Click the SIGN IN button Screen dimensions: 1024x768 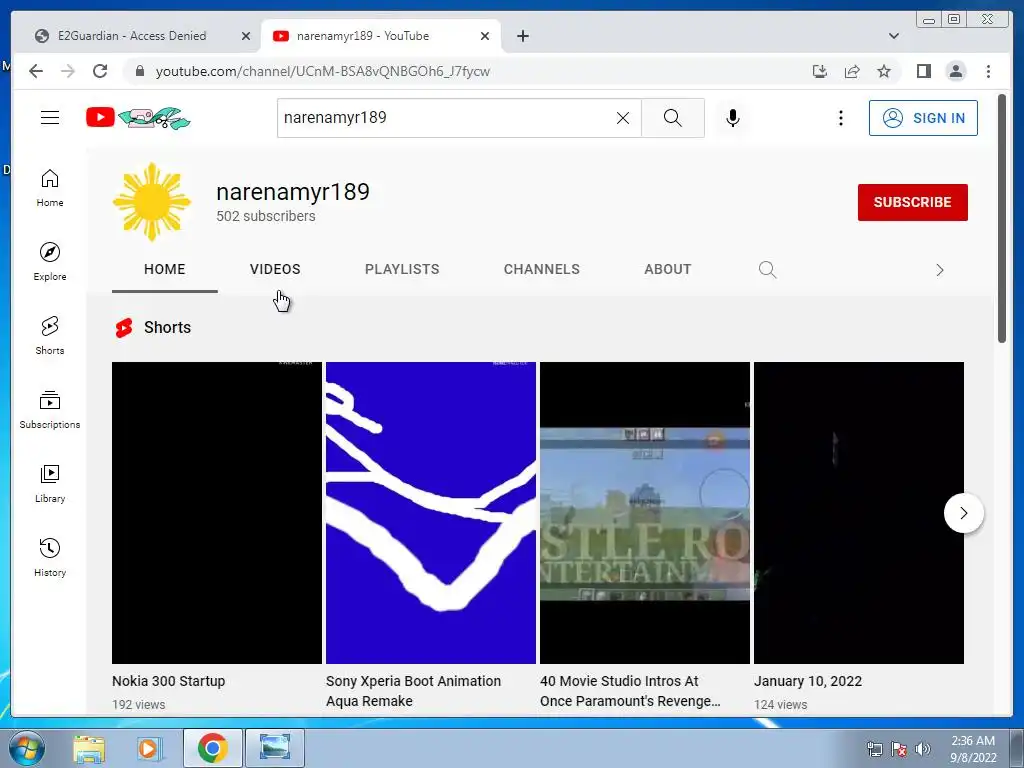pos(923,118)
